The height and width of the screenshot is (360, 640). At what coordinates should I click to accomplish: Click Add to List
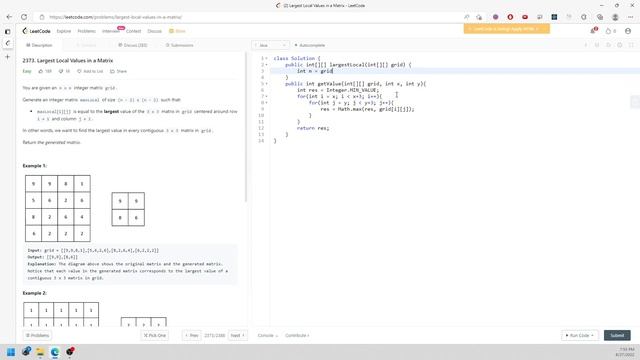(x=90, y=71)
